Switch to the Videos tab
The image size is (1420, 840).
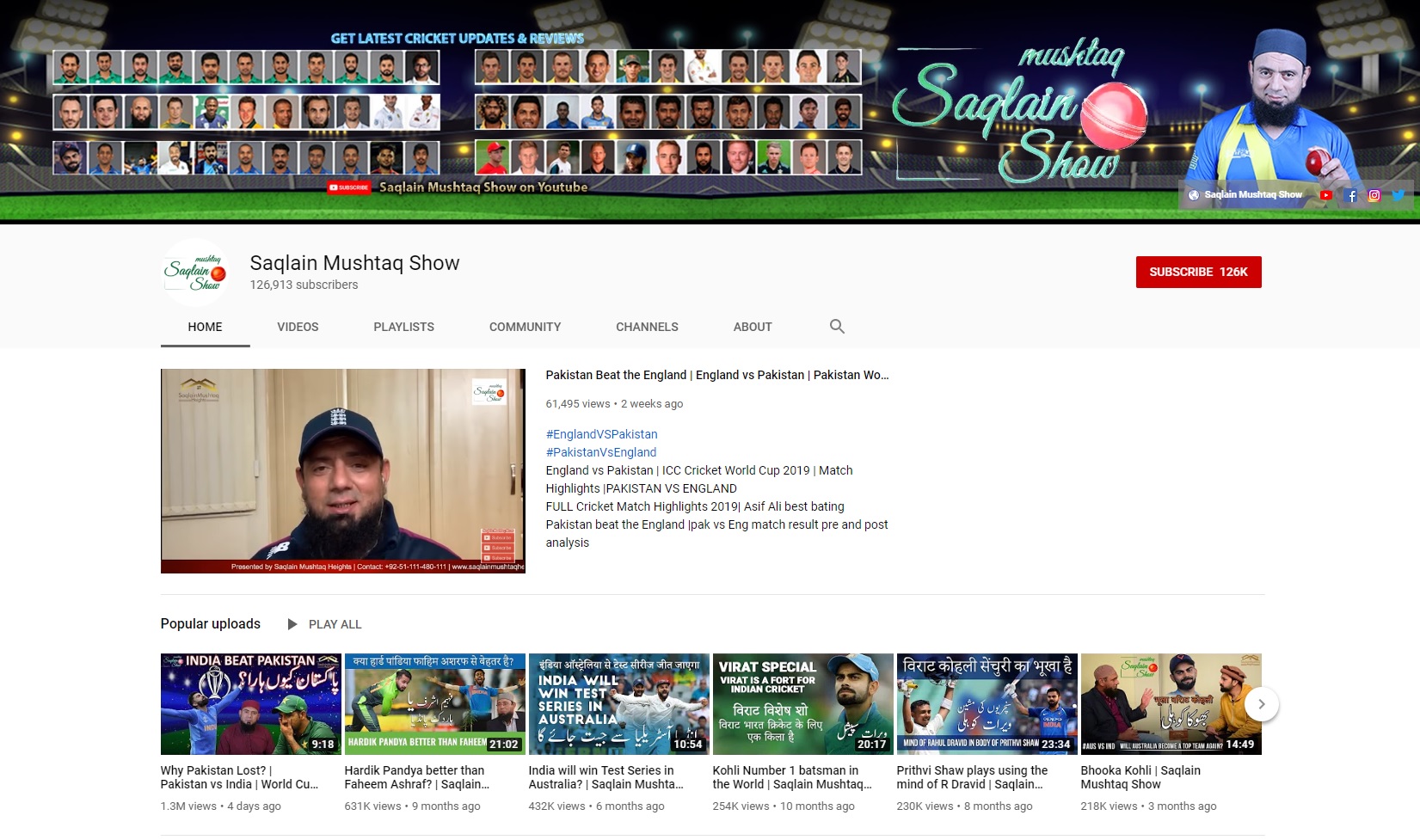tap(298, 327)
